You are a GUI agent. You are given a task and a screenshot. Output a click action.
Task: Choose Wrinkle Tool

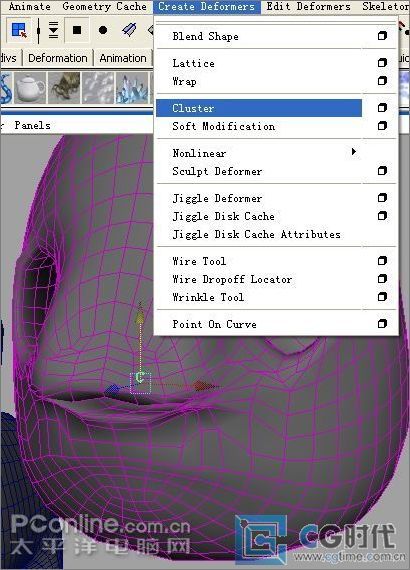coord(208,297)
